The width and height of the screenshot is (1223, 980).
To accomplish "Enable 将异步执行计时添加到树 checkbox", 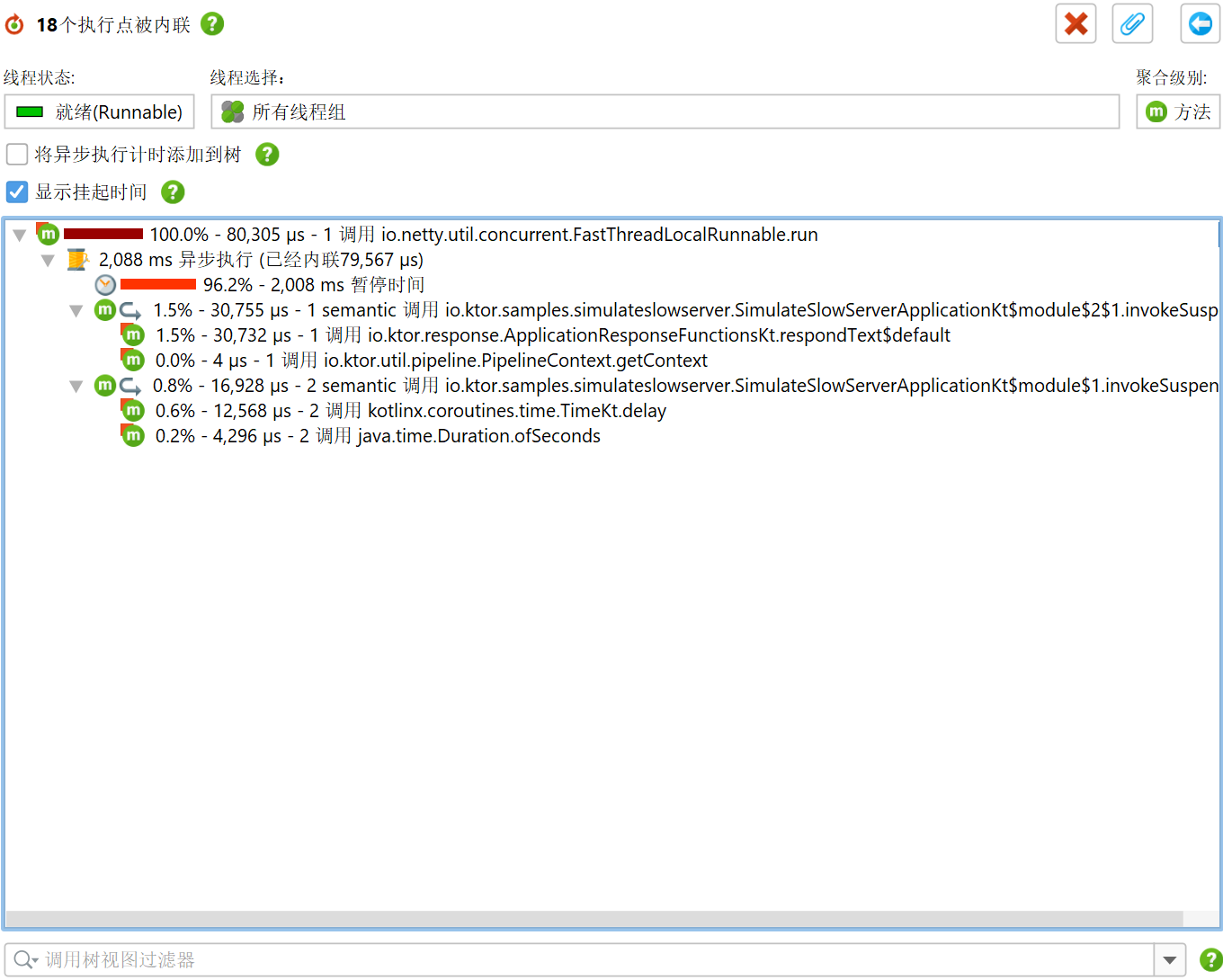I will pos(17,155).
